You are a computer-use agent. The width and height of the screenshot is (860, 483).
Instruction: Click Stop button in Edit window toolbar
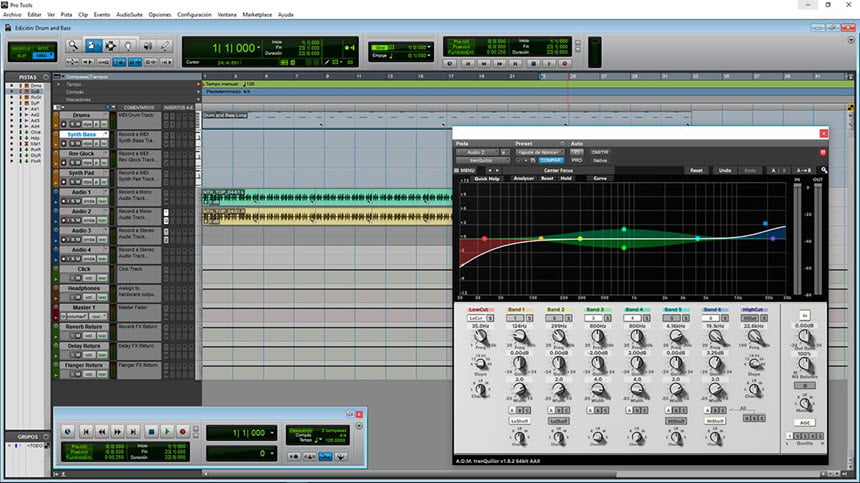pyautogui.click(x=533, y=64)
